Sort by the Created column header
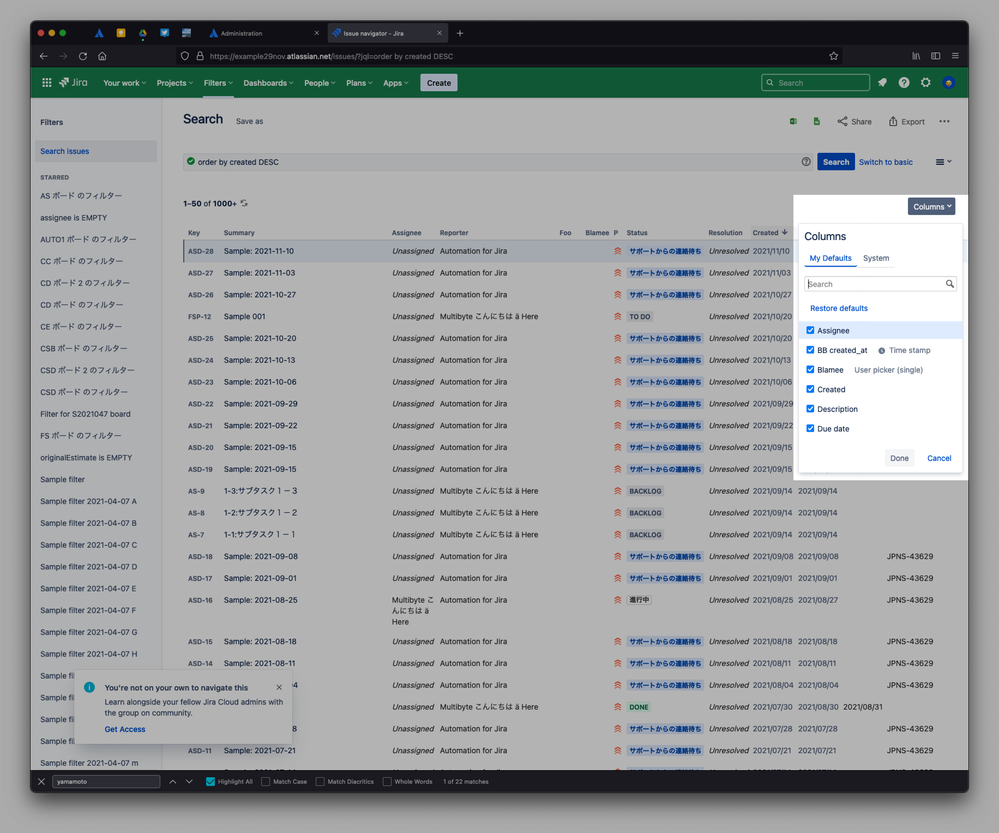This screenshot has height=833, width=999. [770, 233]
